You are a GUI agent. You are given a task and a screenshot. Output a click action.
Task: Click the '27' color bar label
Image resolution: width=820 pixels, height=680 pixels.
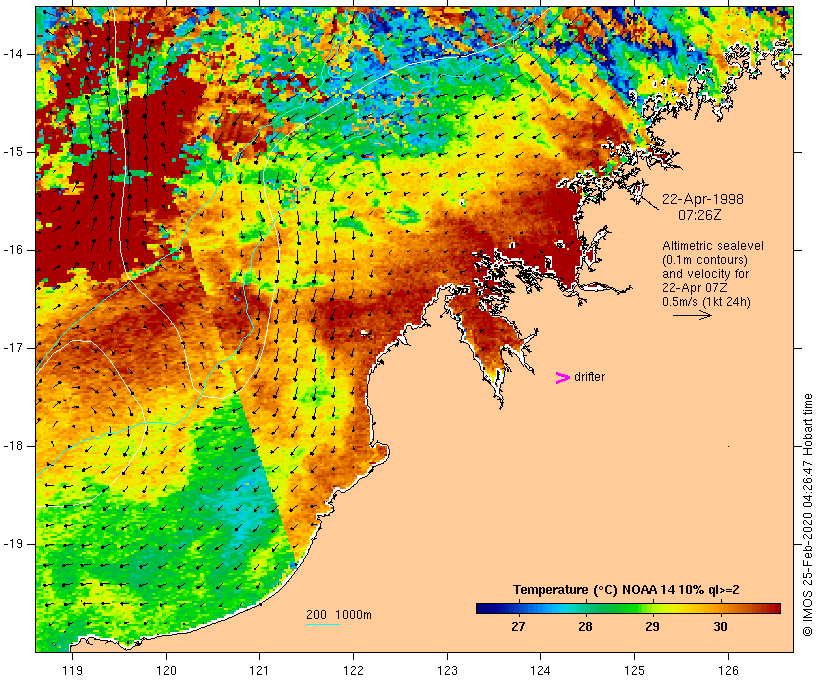tap(518, 626)
